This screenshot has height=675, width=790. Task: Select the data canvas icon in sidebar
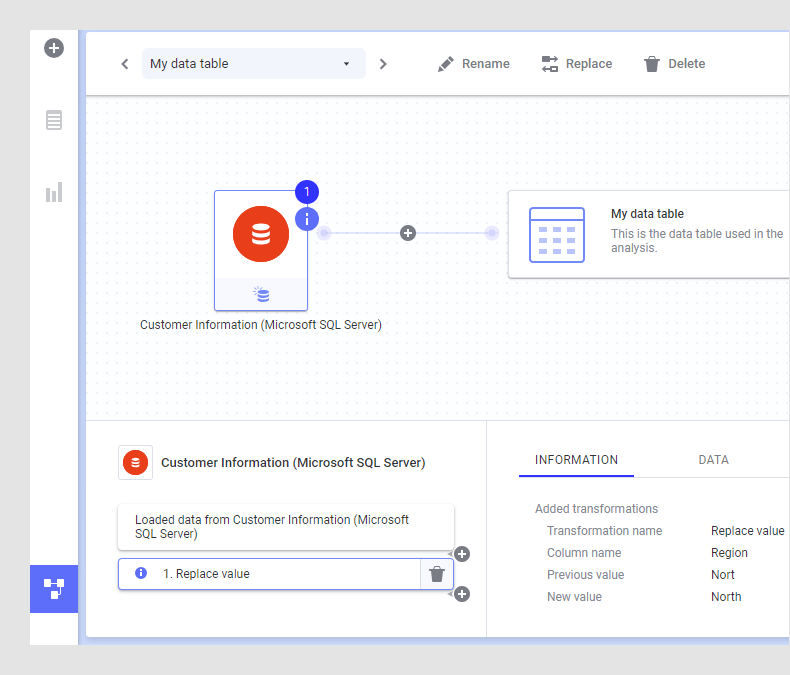54,588
